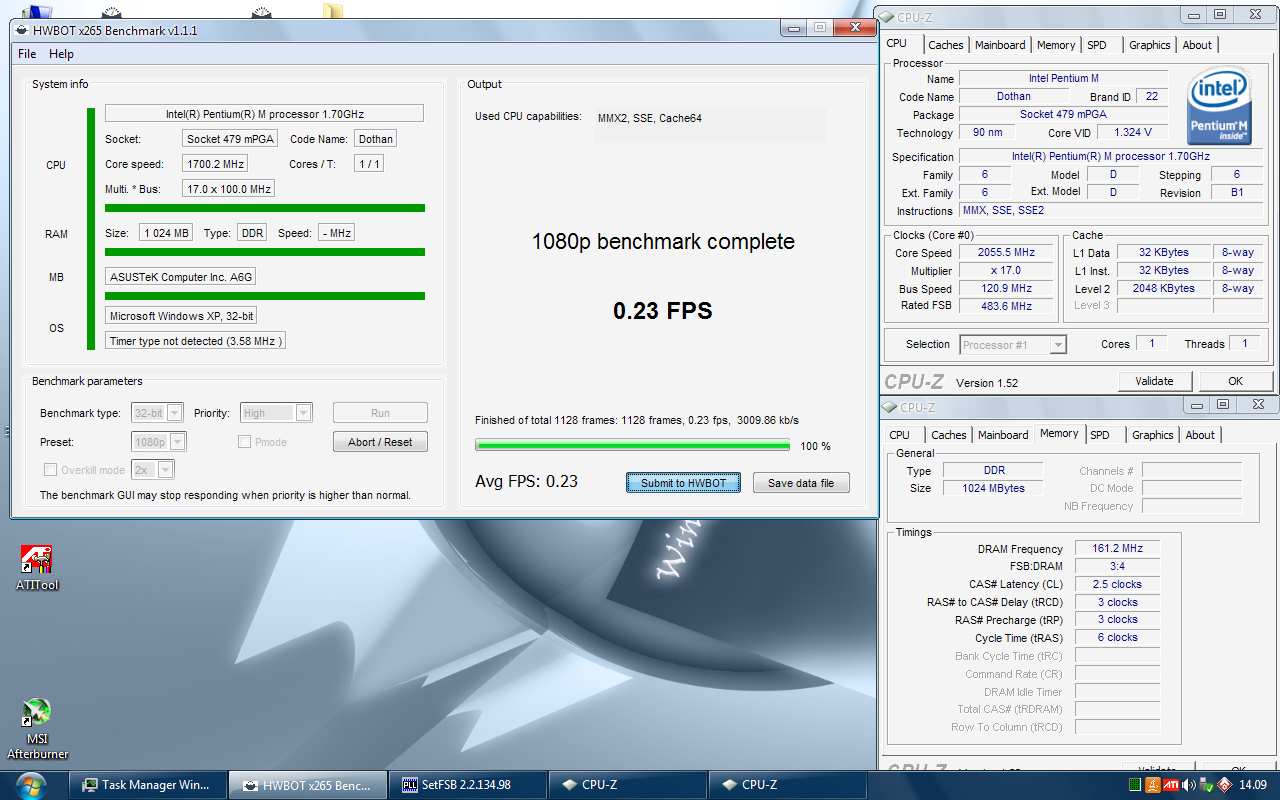The width and height of the screenshot is (1280, 800).
Task: Click Submit to HWBOT button
Action: (683, 483)
